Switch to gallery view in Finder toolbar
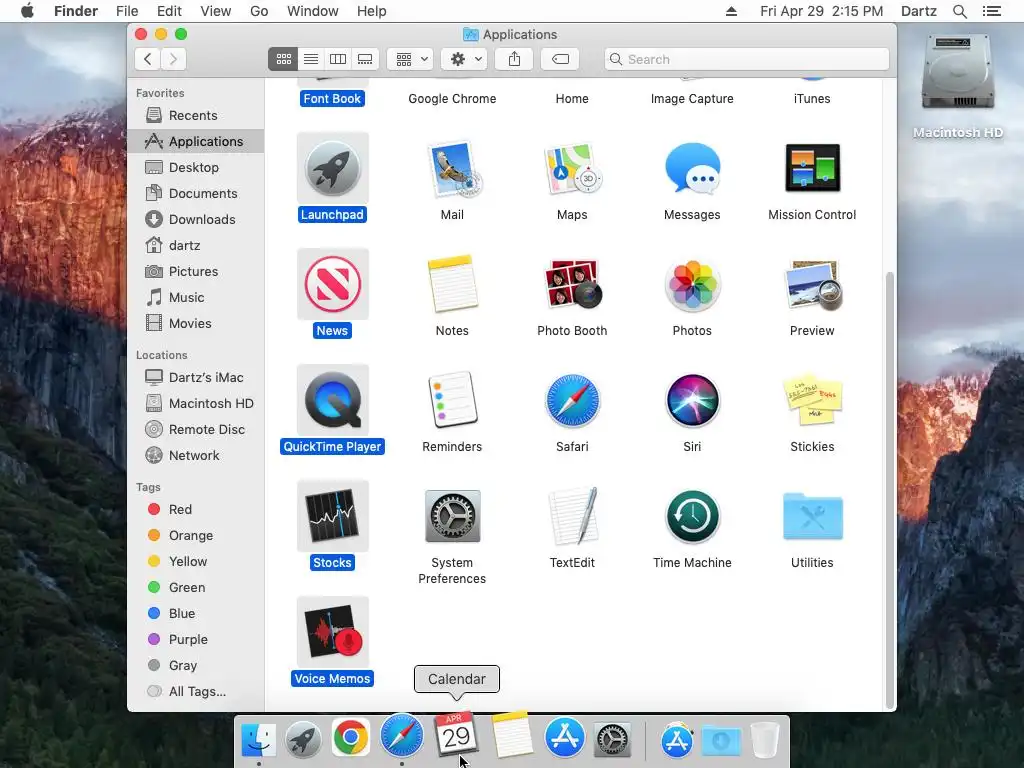The width and height of the screenshot is (1024, 768). coord(365,59)
